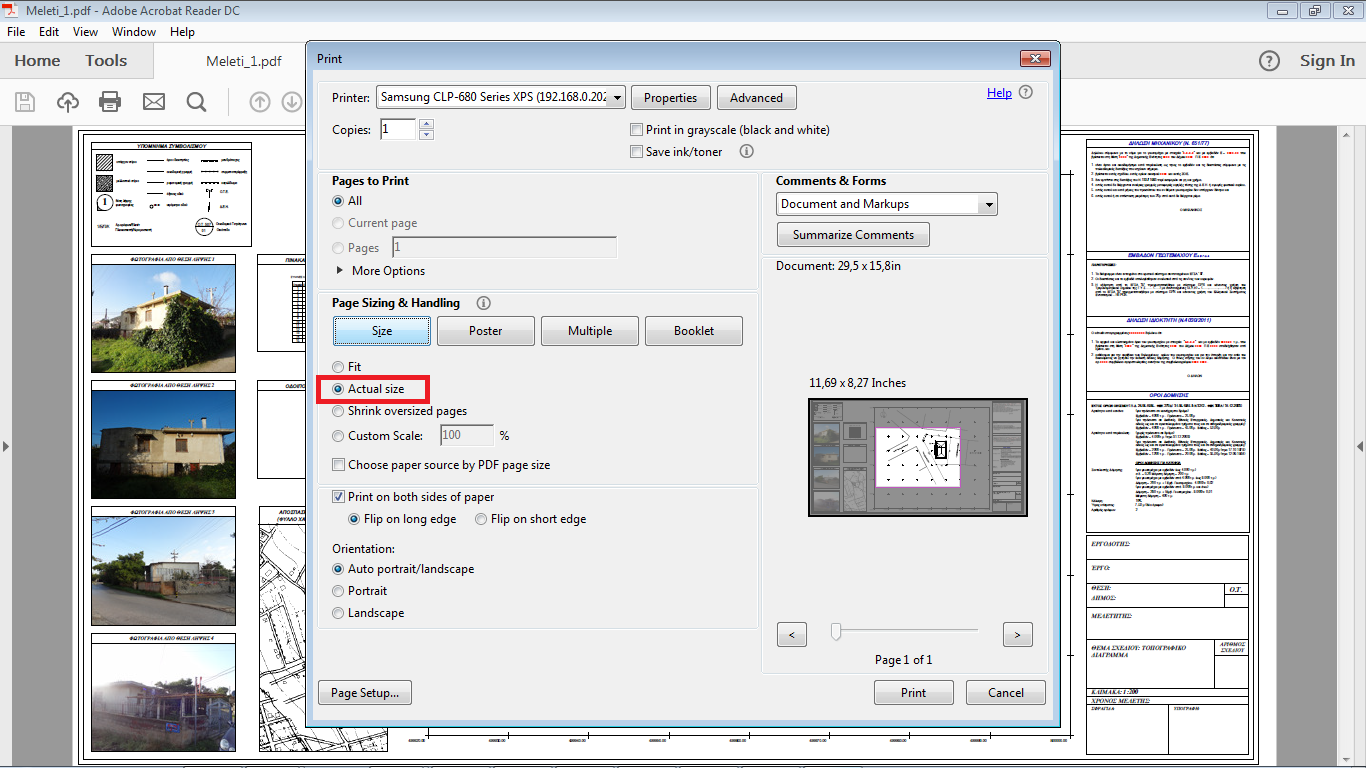Open the File menu
This screenshot has height=768, width=1366.
point(16,32)
